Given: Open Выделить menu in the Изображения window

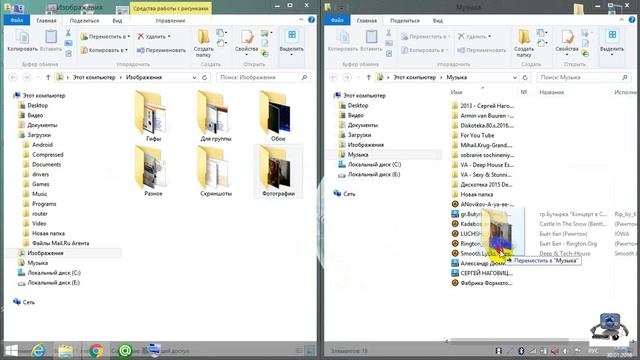Looking at the screenshot, I should coord(291,42).
